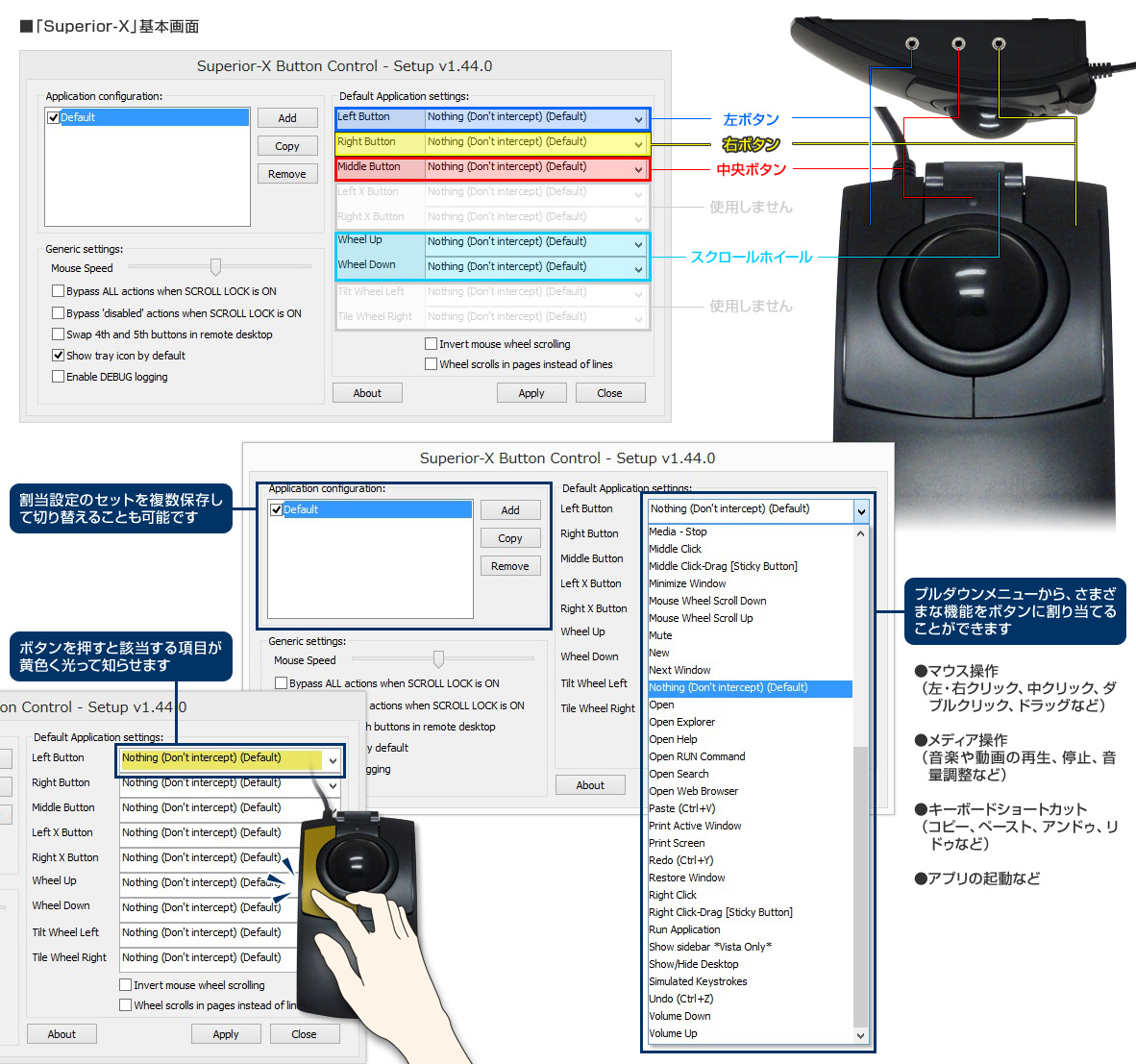
Task: Check Swap 4th and 5th buttons option
Action: (58, 334)
